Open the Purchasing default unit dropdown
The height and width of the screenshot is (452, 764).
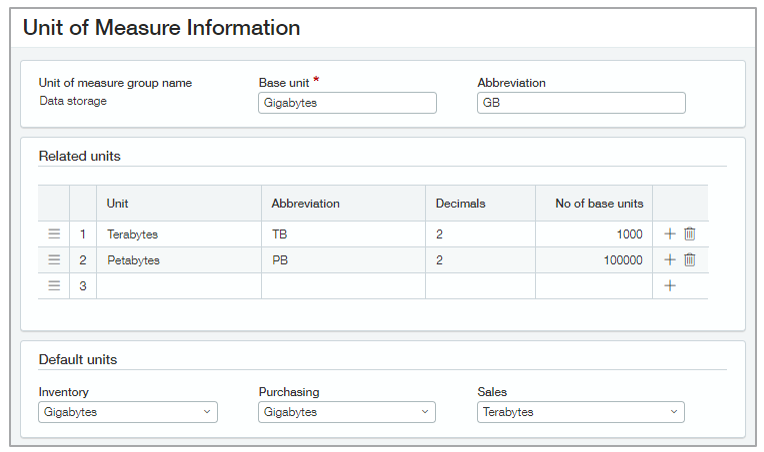[347, 412]
